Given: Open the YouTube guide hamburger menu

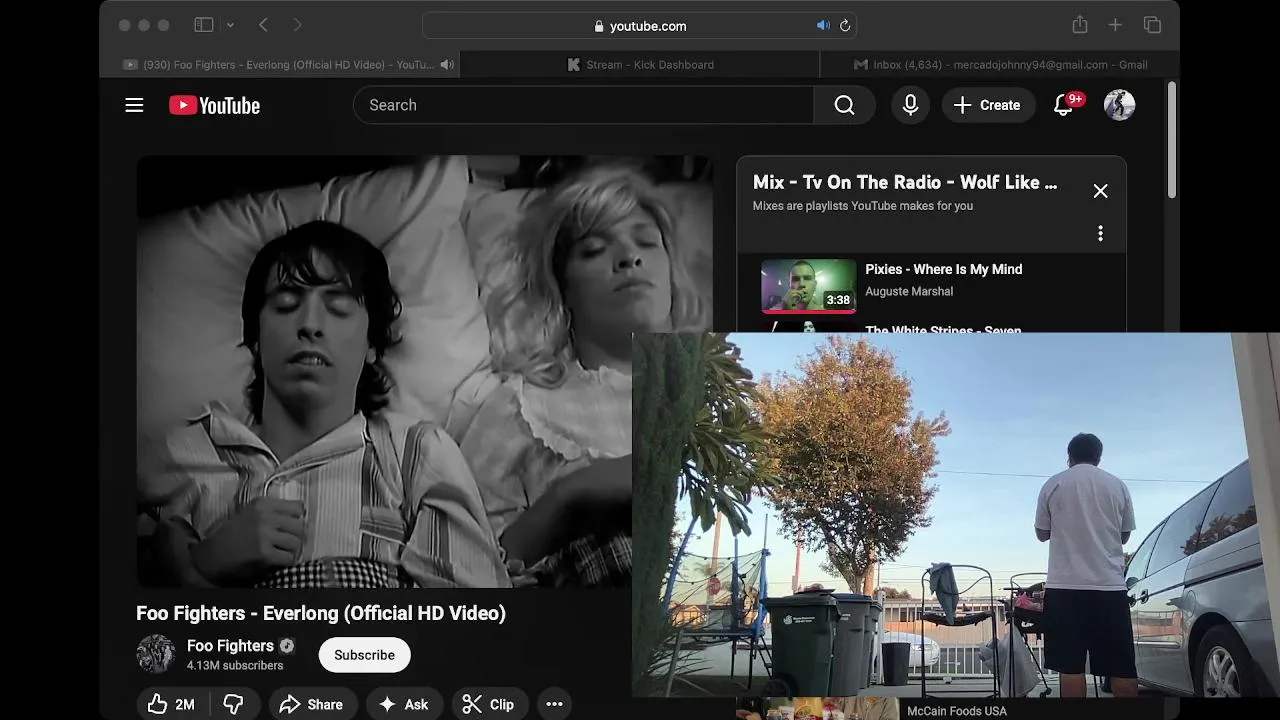Looking at the screenshot, I should pos(134,105).
